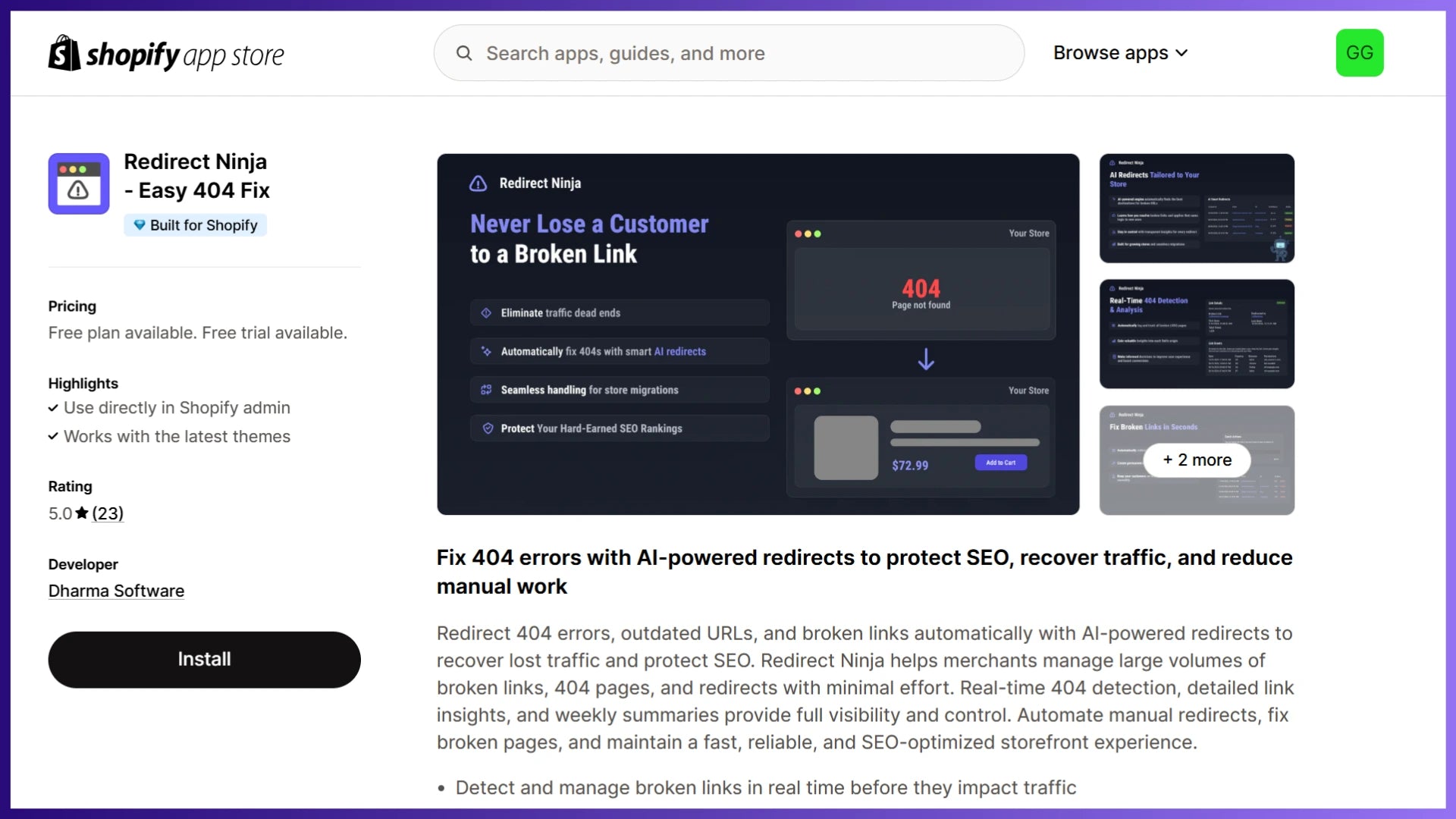Click the GG user avatar
The width and height of the screenshot is (1456, 819).
click(1359, 53)
